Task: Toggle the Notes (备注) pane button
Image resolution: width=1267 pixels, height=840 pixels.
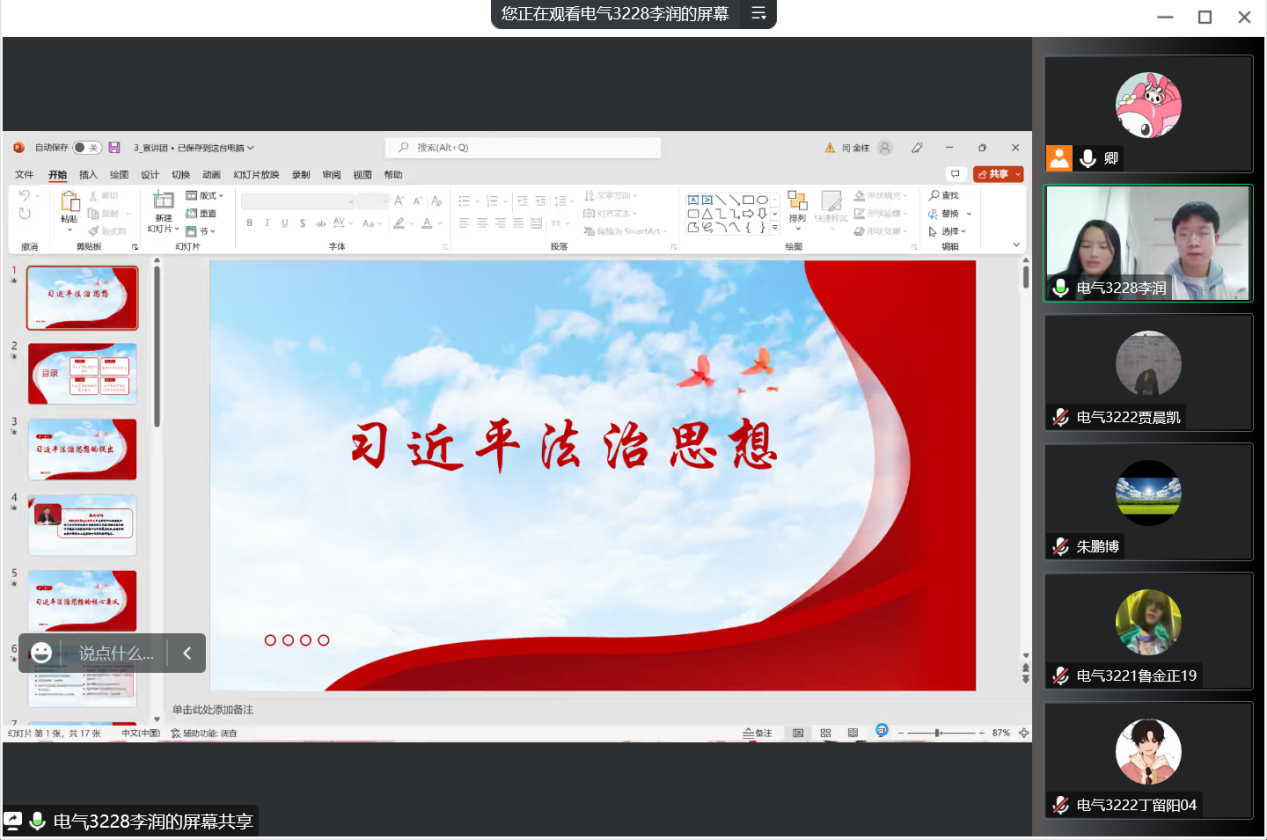Action: pos(758,733)
